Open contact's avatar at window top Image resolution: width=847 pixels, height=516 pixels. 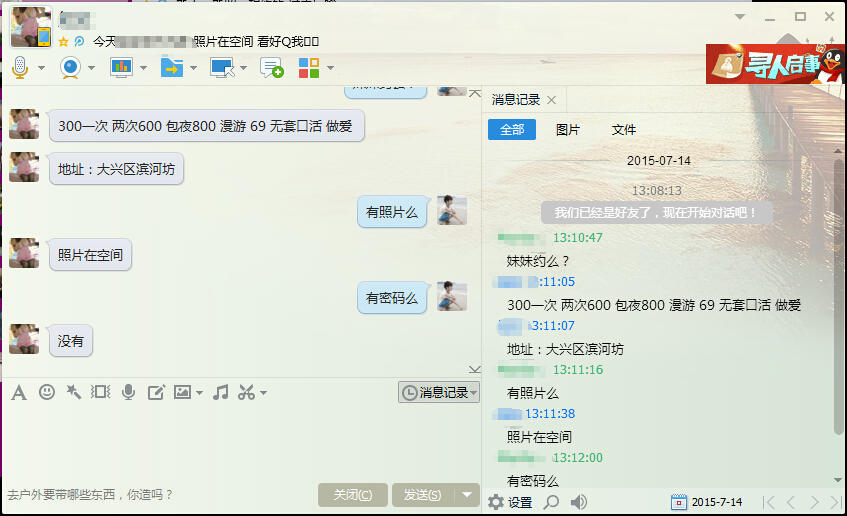coord(31,27)
